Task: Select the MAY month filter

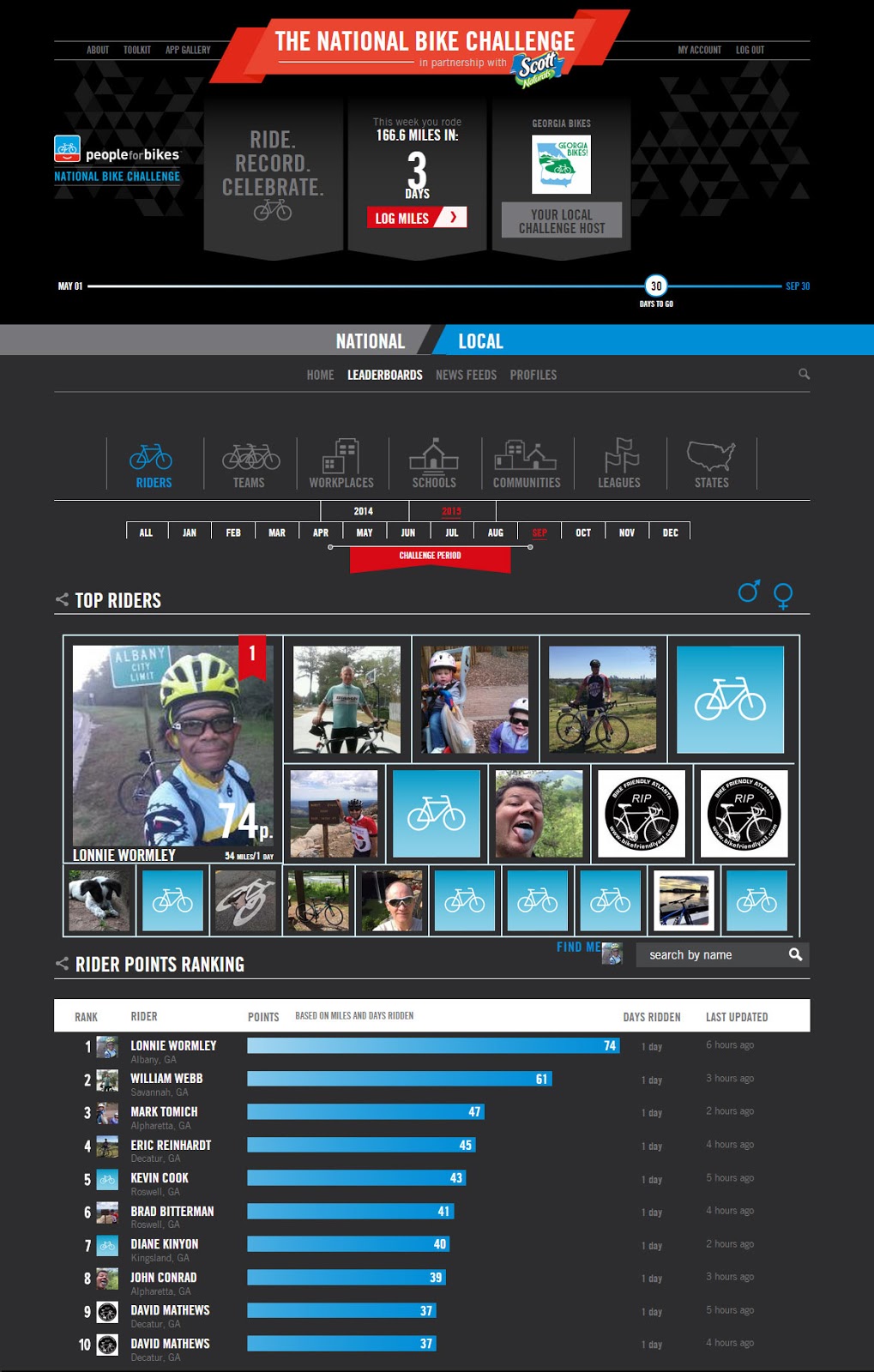Action: tap(365, 532)
